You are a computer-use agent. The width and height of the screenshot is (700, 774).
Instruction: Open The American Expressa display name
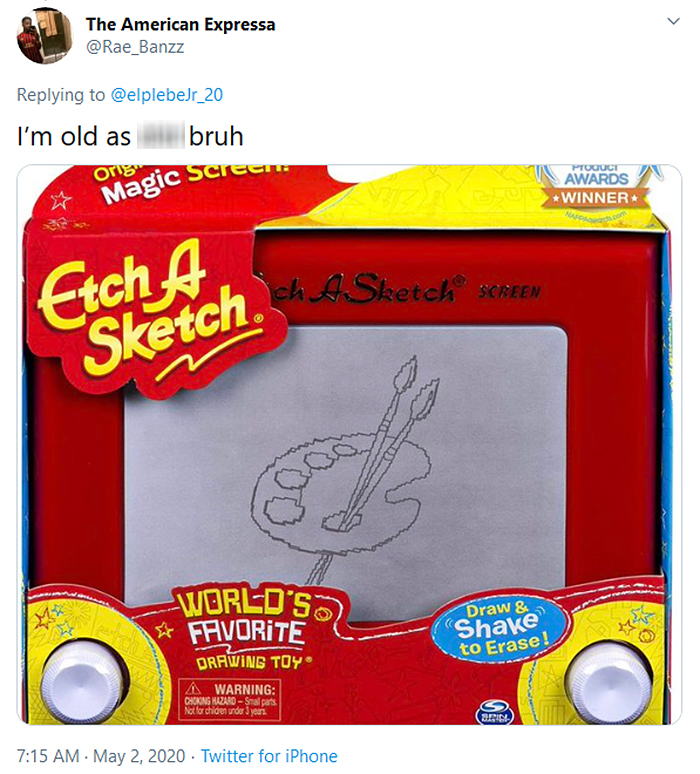pyautogui.click(x=180, y=24)
